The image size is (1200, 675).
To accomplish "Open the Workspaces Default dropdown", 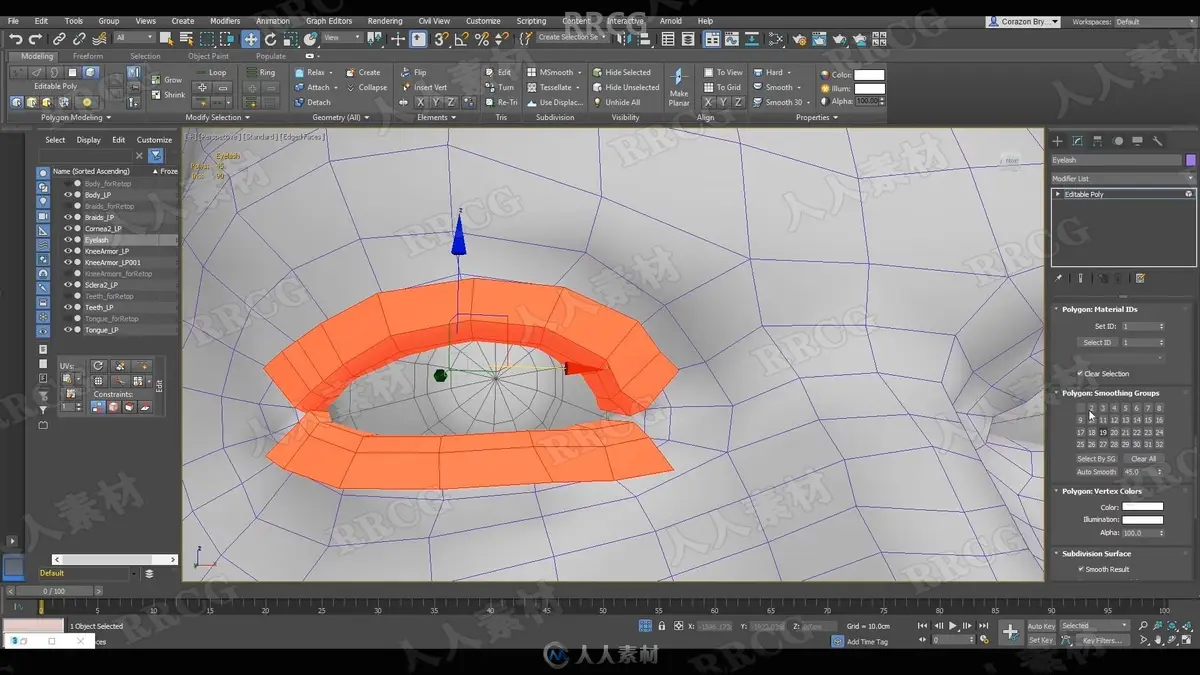I will click(x=1154, y=21).
